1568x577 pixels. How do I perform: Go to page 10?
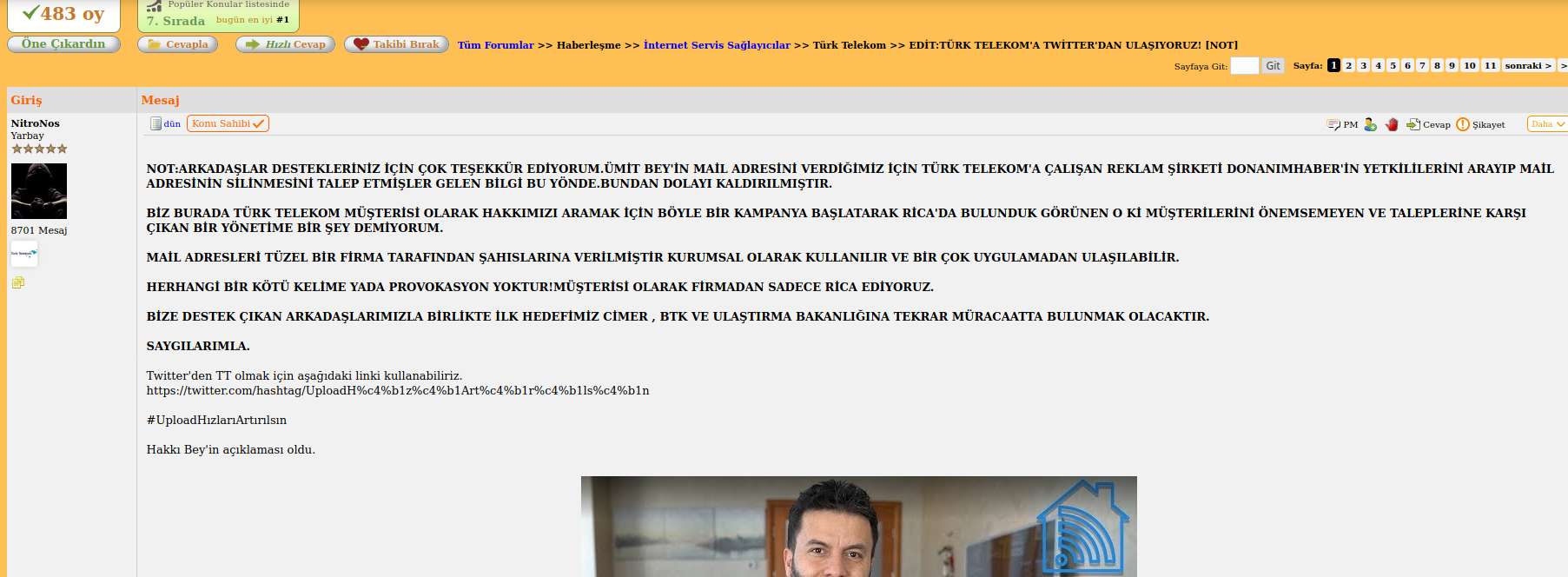click(x=1470, y=65)
